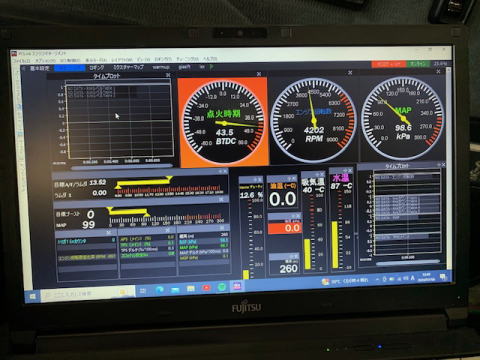The image size is (480, 360).
Task: Click the green arrow icon after the layout tabs
Action: tap(212, 67)
